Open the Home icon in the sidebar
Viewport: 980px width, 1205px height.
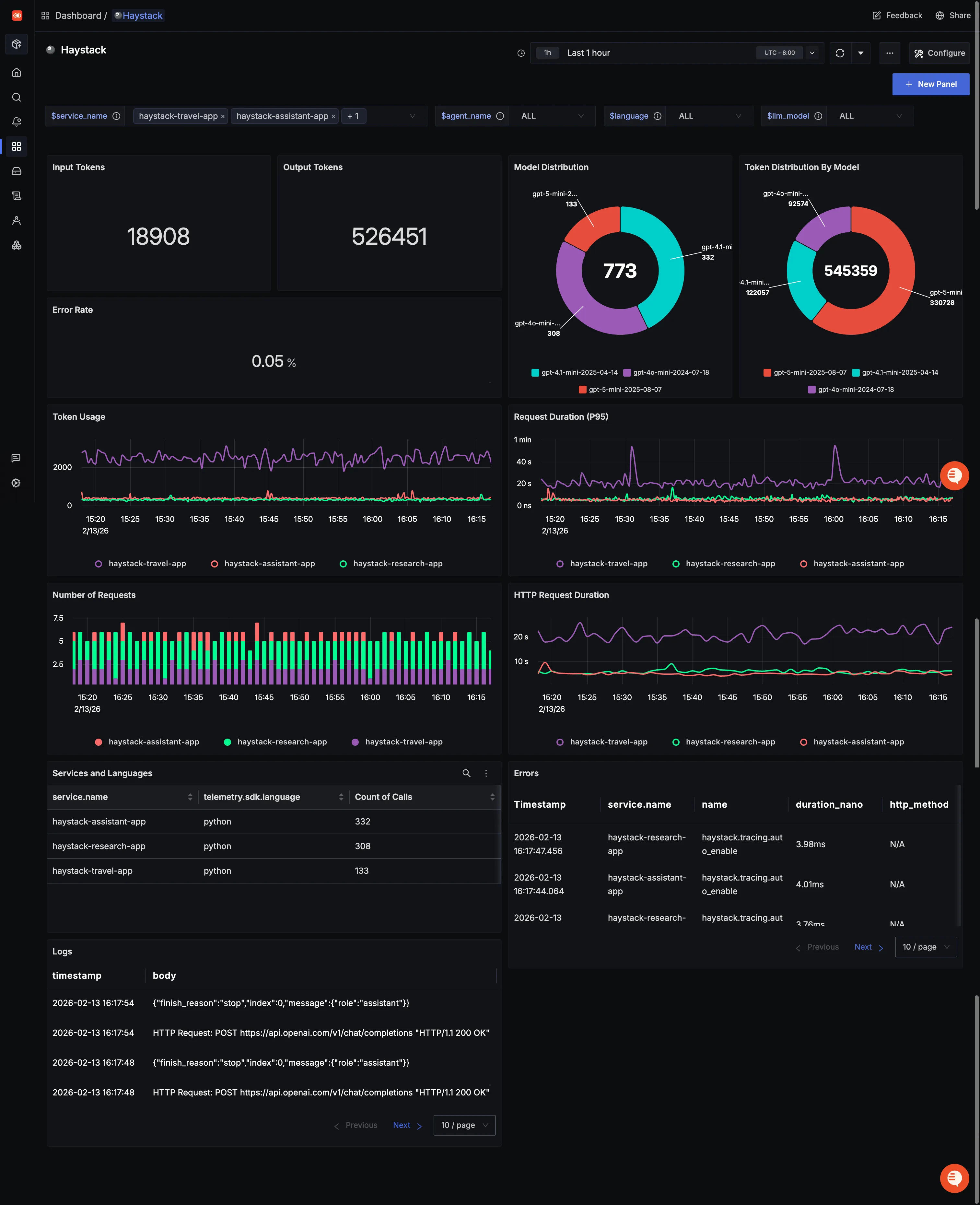click(x=17, y=72)
